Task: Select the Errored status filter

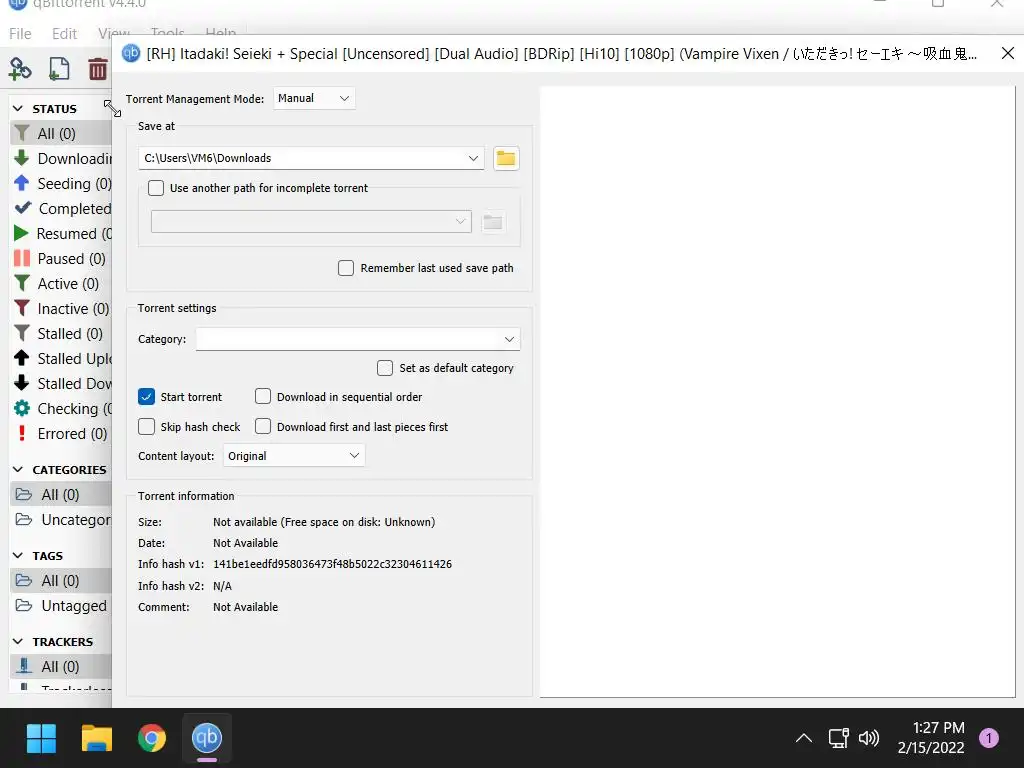Action: tap(63, 434)
